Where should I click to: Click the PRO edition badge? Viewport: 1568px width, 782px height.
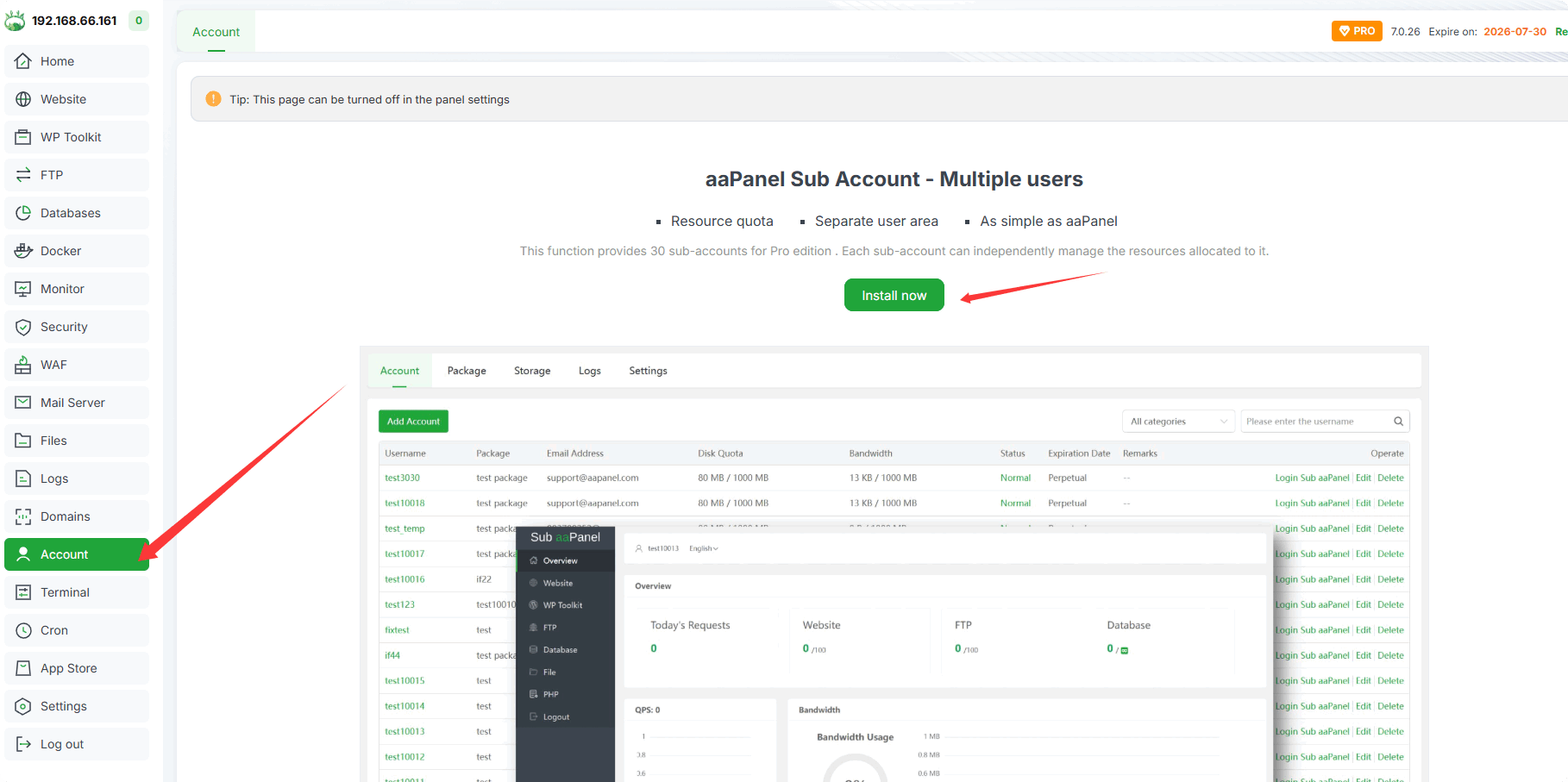1357,31
